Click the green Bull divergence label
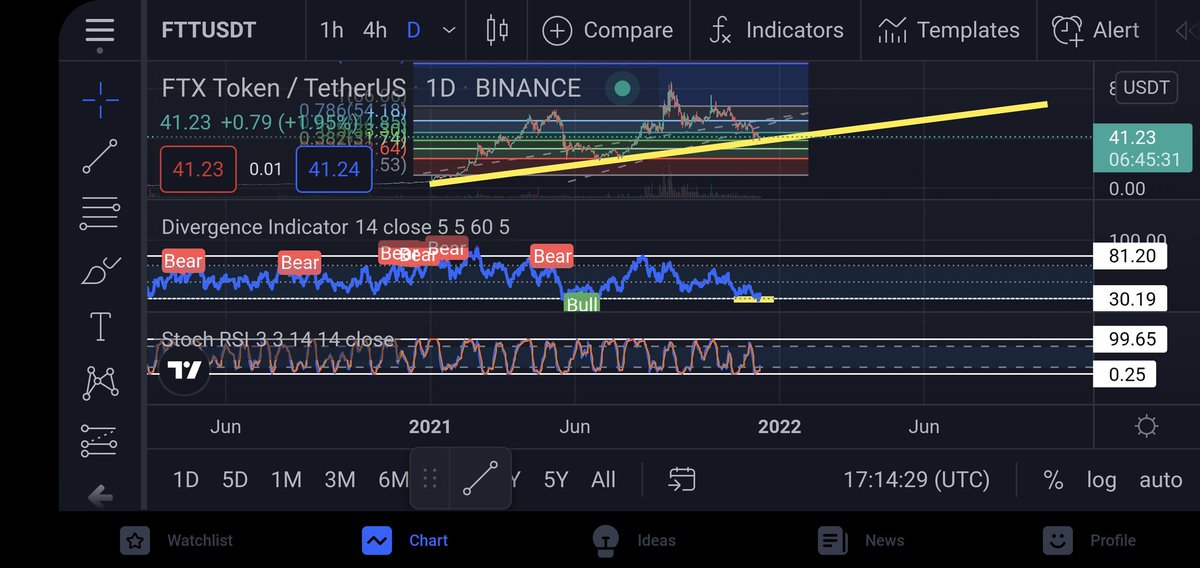This screenshot has width=1200, height=568. [x=582, y=303]
